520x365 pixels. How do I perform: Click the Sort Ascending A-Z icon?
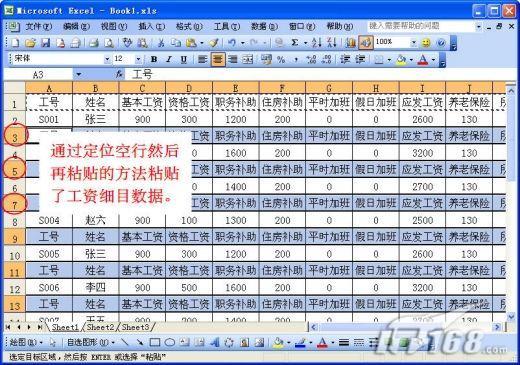pyautogui.click(x=316, y=43)
